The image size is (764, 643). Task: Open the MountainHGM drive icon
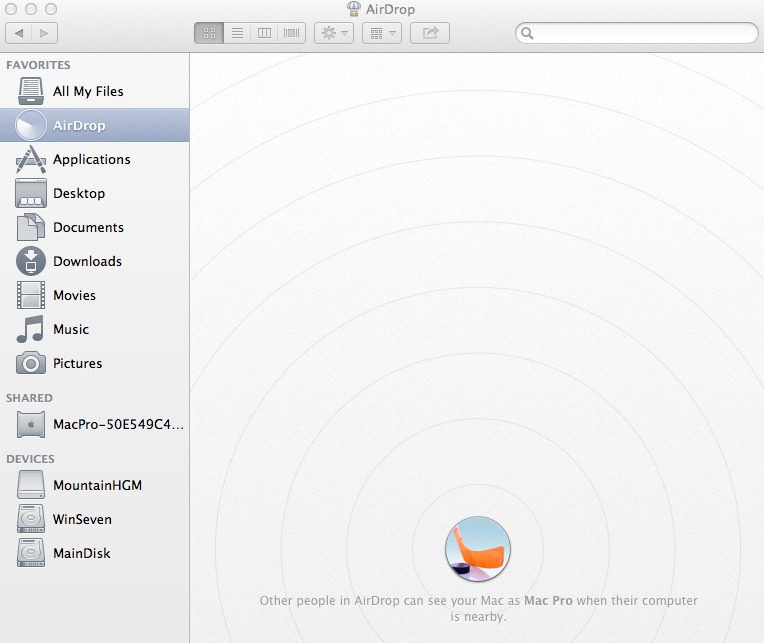(31, 485)
